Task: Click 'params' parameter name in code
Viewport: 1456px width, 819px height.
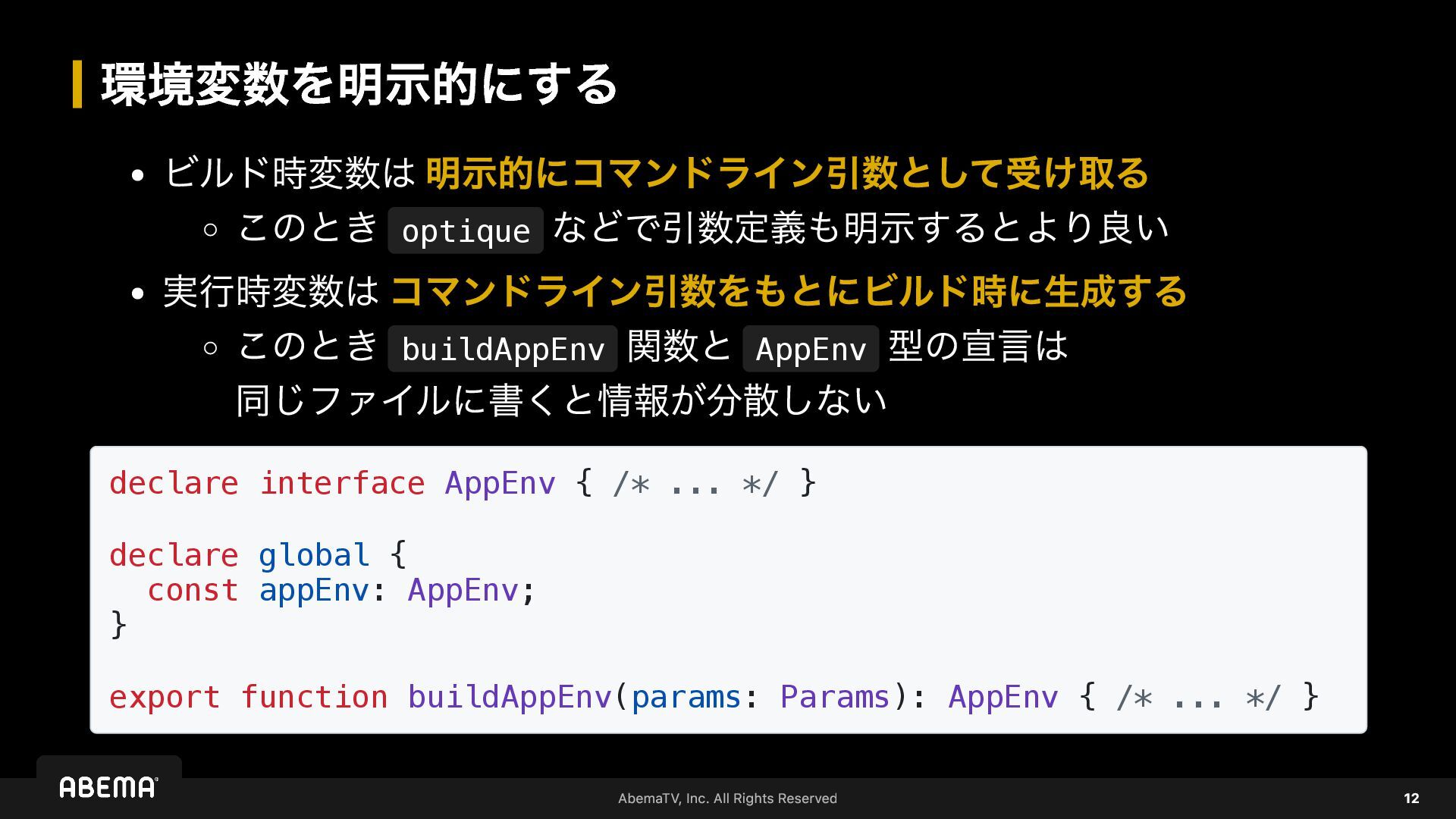Action: (x=686, y=697)
